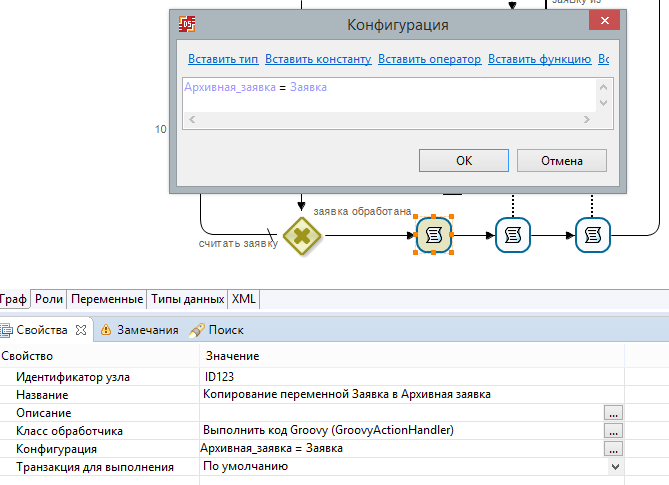Screen dimensions: 669x485
Task: Open editor button for Конфигурация row
Action: click(x=614, y=449)
